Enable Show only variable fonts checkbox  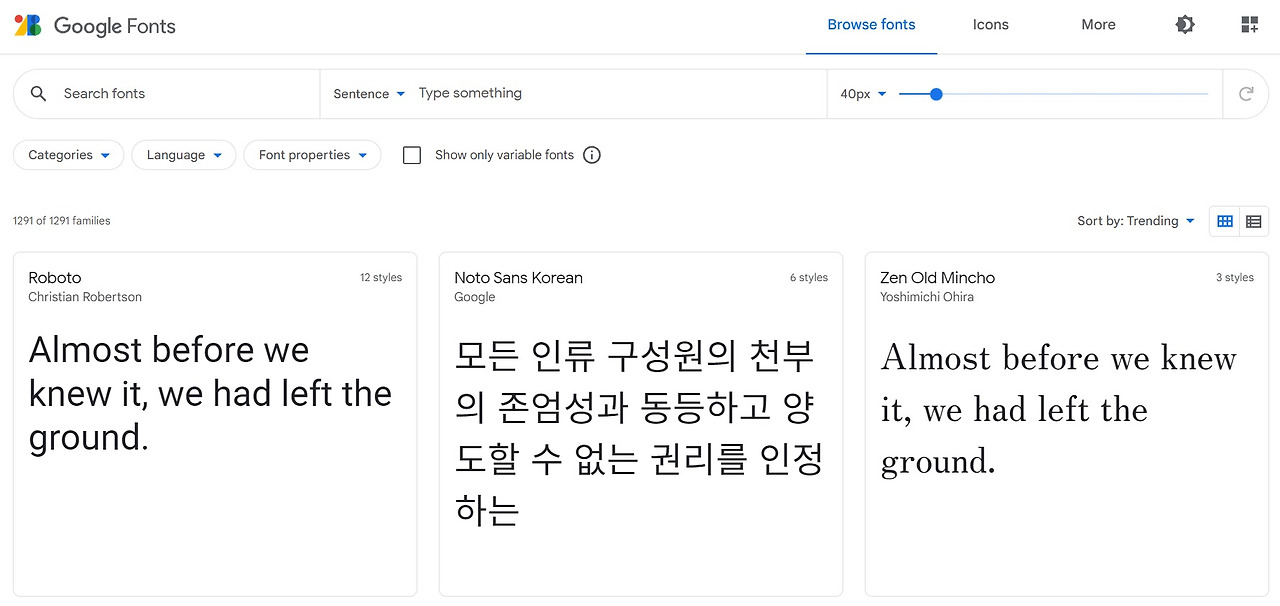pyautogui.click(x=412, y=155)
